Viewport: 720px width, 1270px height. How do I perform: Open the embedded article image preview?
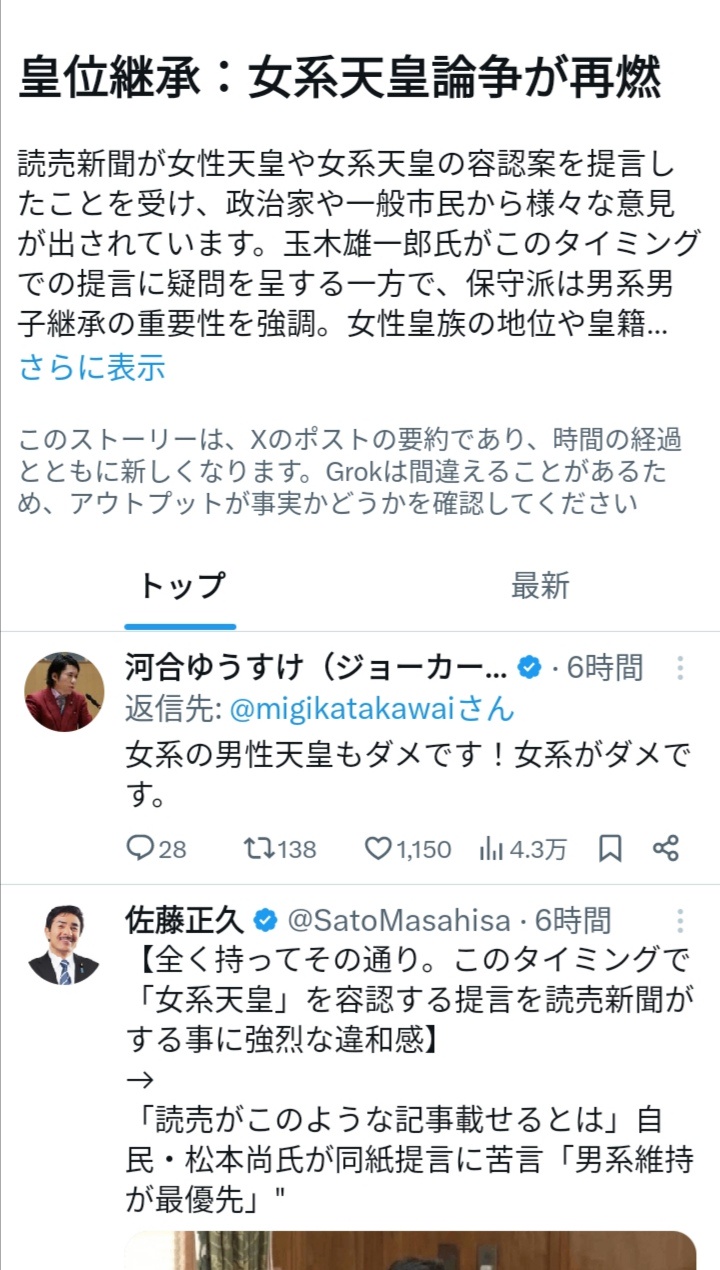(x=410, y=1250)
